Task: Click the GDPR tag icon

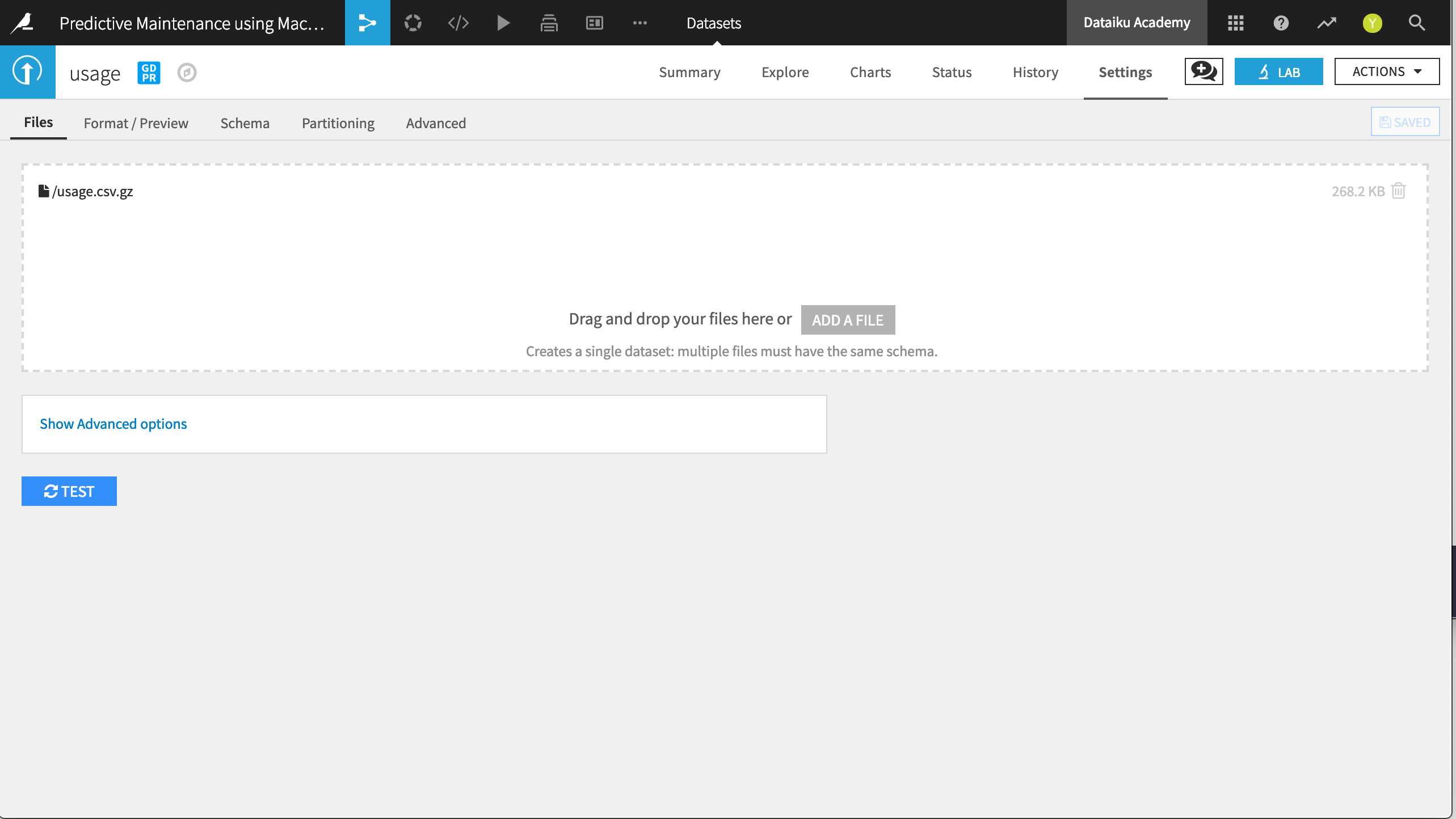Action: (147, 72)
